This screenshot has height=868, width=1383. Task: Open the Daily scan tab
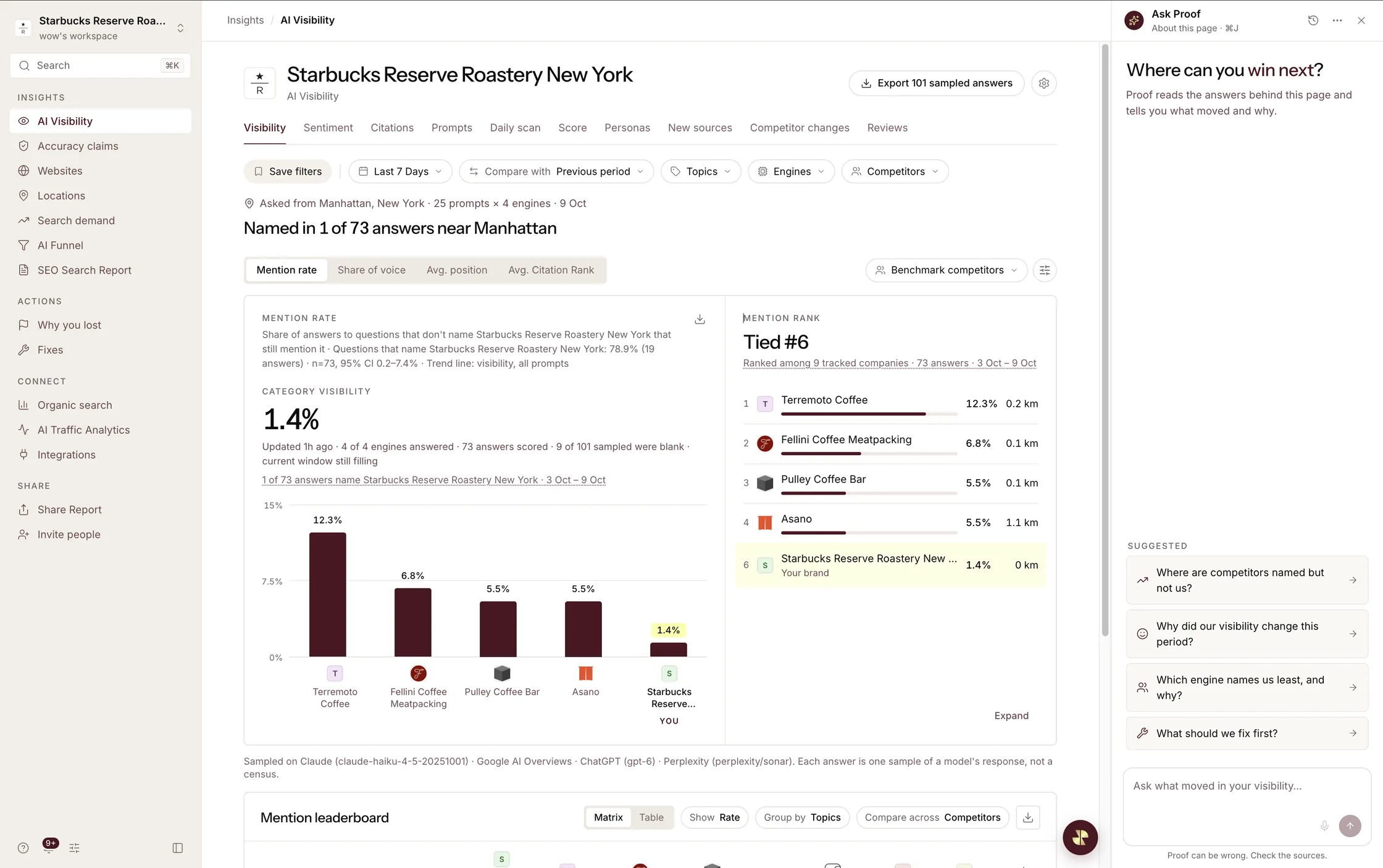(x=515, y=128)
